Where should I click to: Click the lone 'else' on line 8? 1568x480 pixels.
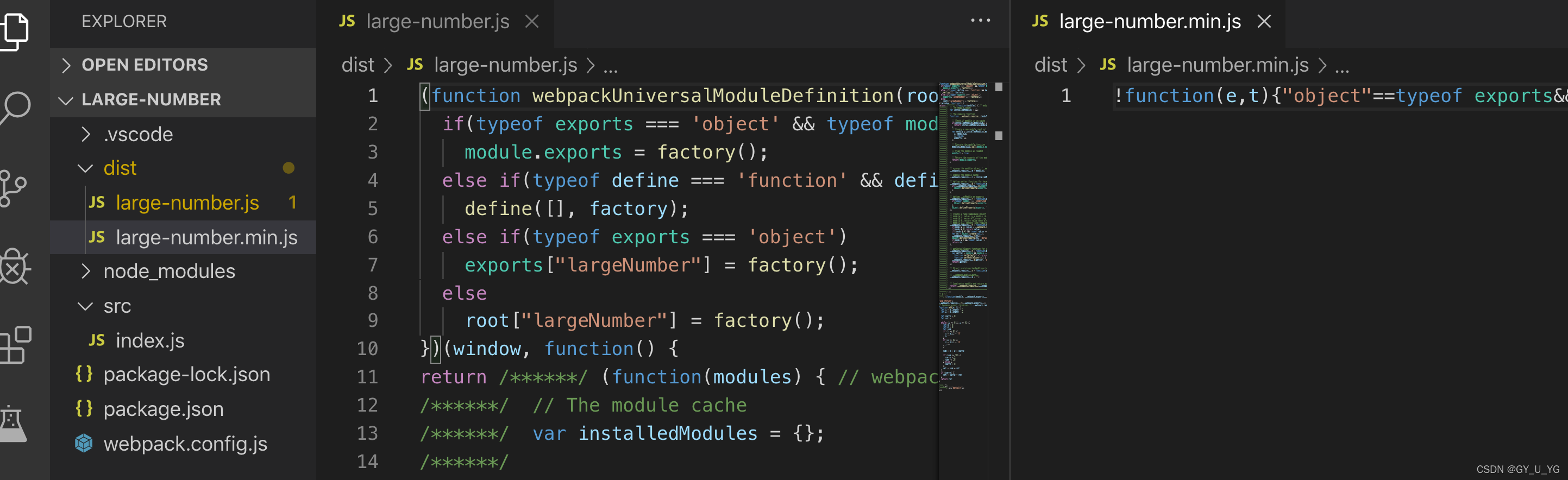pyautogui.click(x=465, y=293)
